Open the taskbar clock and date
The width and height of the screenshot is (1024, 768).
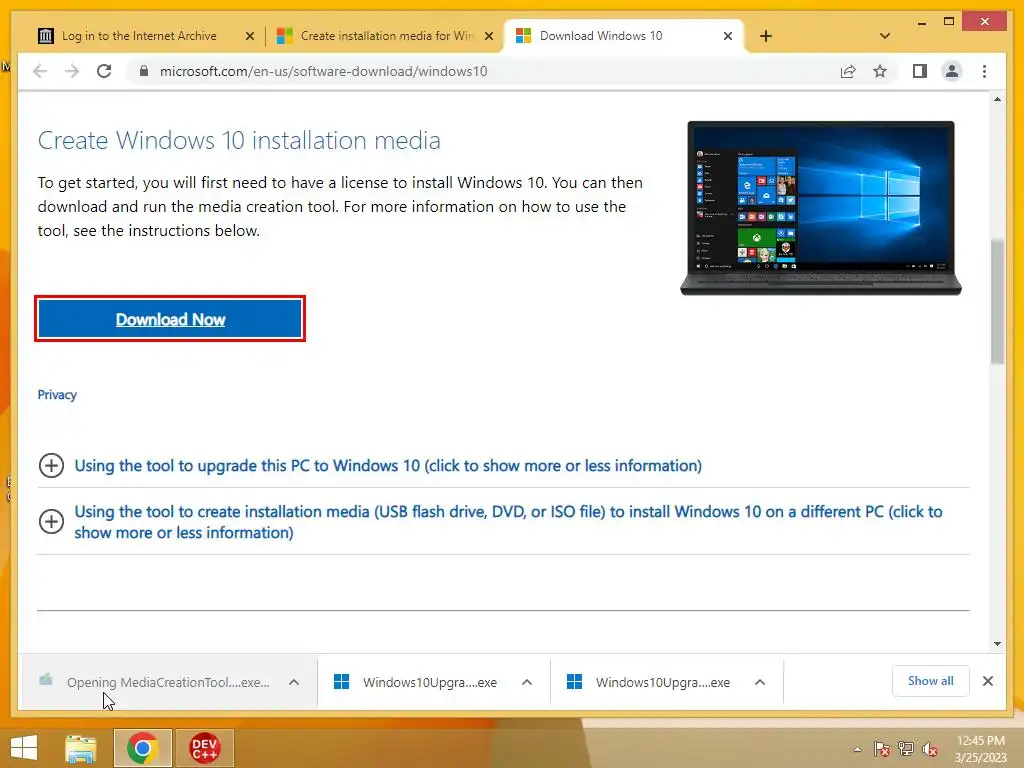coord(980,749)
